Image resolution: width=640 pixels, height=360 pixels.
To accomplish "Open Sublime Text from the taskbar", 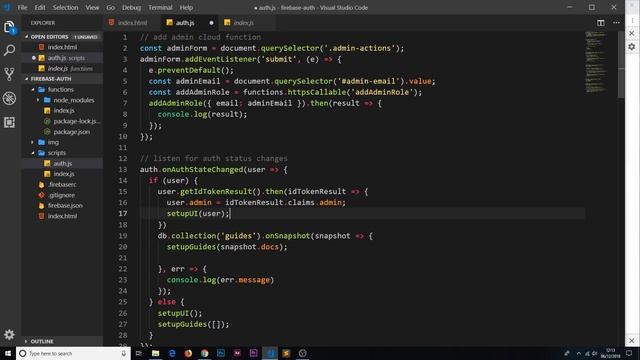I will pos(286,353).
